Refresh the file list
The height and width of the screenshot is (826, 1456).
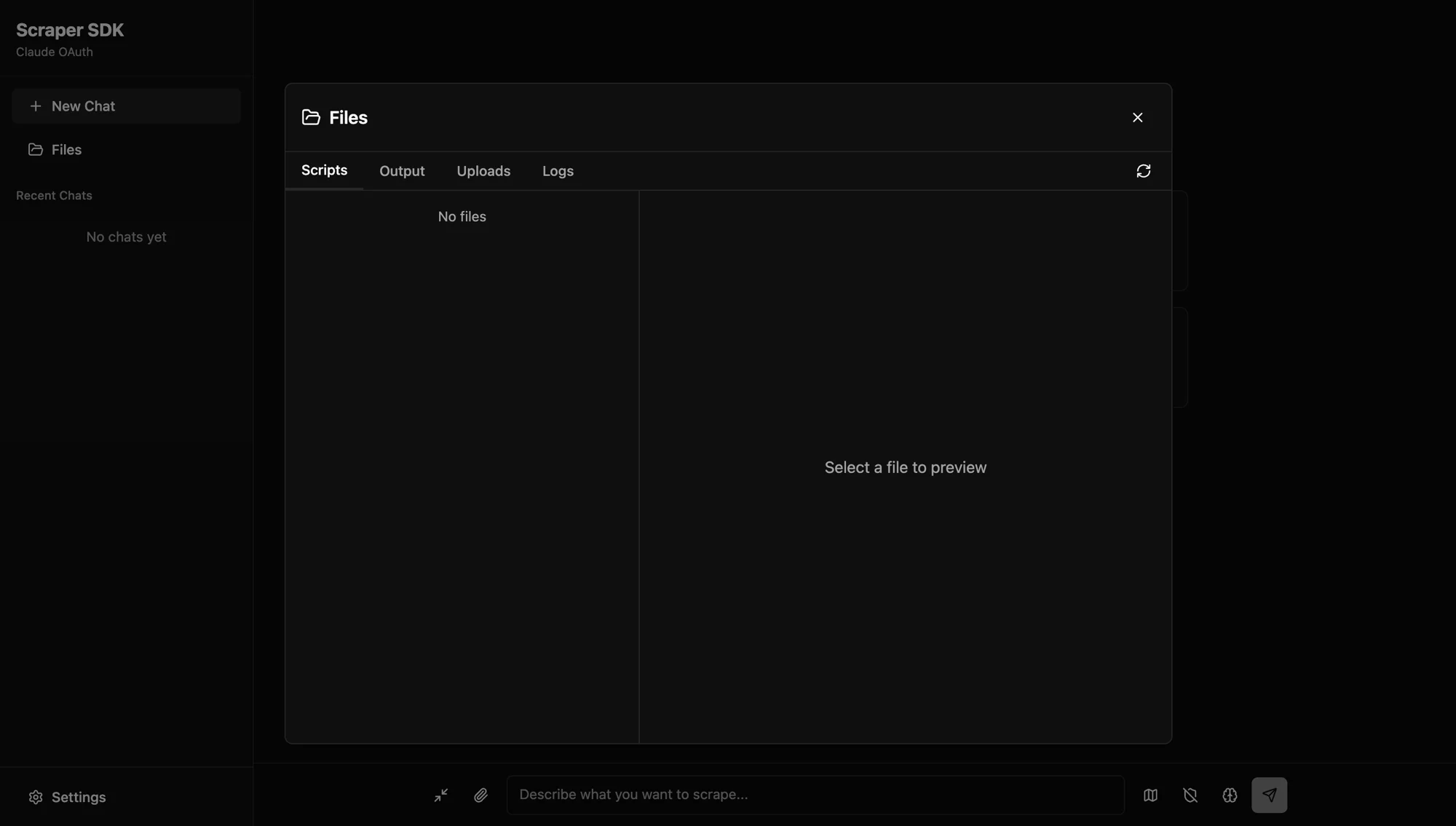pos(1143,171)
